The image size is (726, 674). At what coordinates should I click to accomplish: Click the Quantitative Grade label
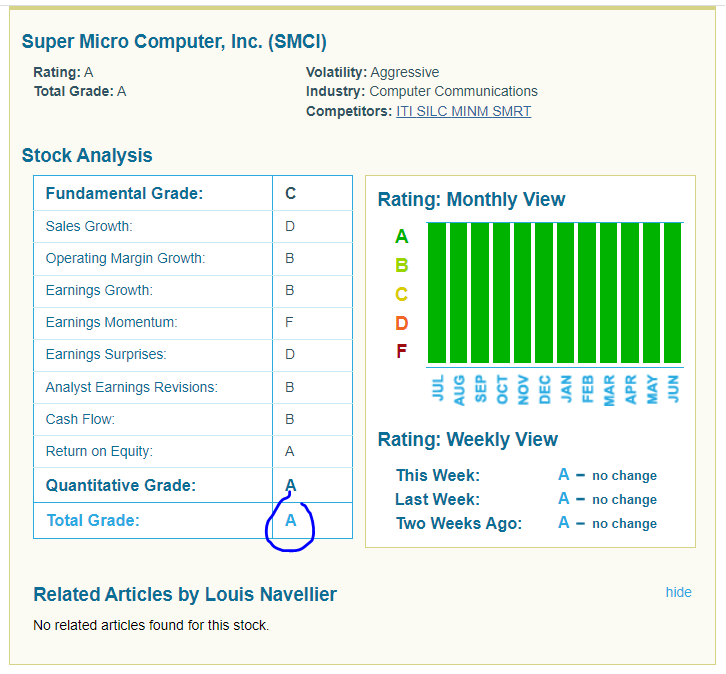(x=121, y=486)
